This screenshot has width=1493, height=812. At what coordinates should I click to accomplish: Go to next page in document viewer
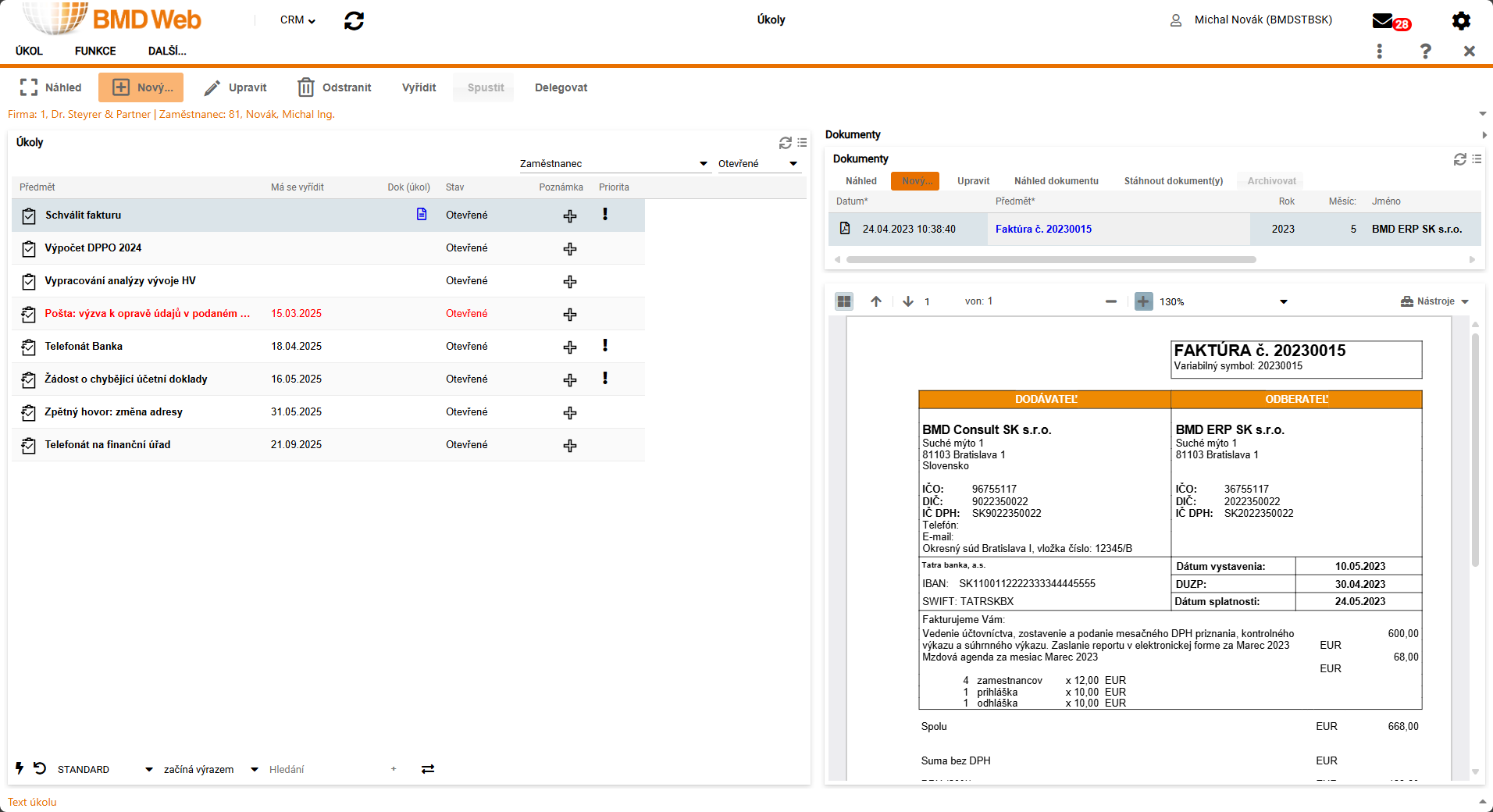click(x=908, y=301)
